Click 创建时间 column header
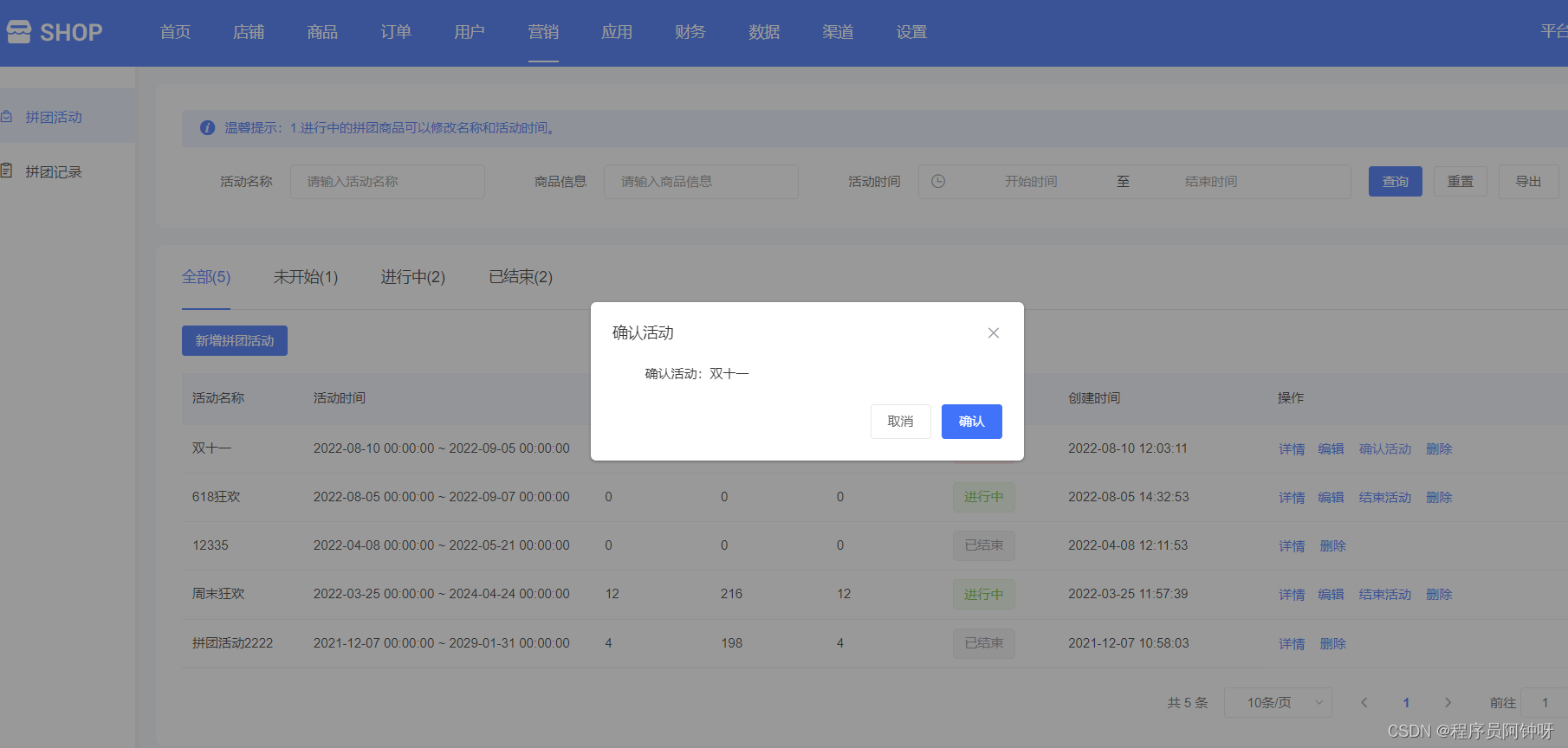Screen dimensions: 1568x748 [1094, 398]
